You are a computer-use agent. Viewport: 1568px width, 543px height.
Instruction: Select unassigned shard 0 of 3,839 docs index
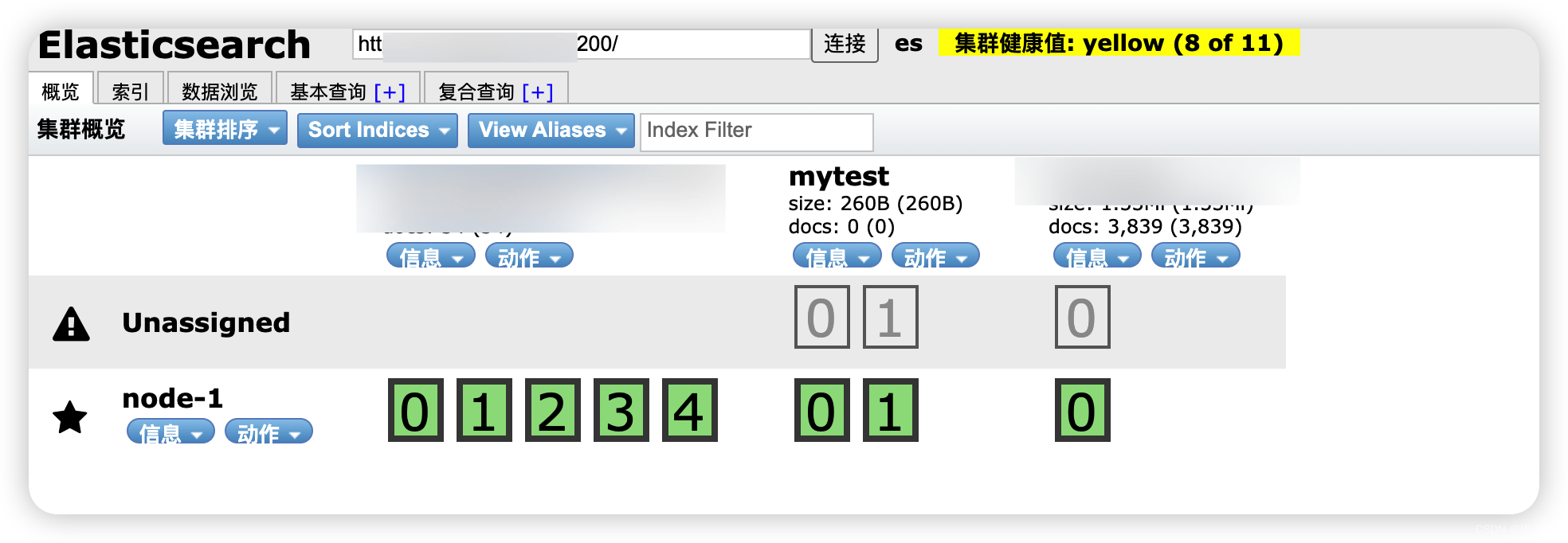[1083, 317]
